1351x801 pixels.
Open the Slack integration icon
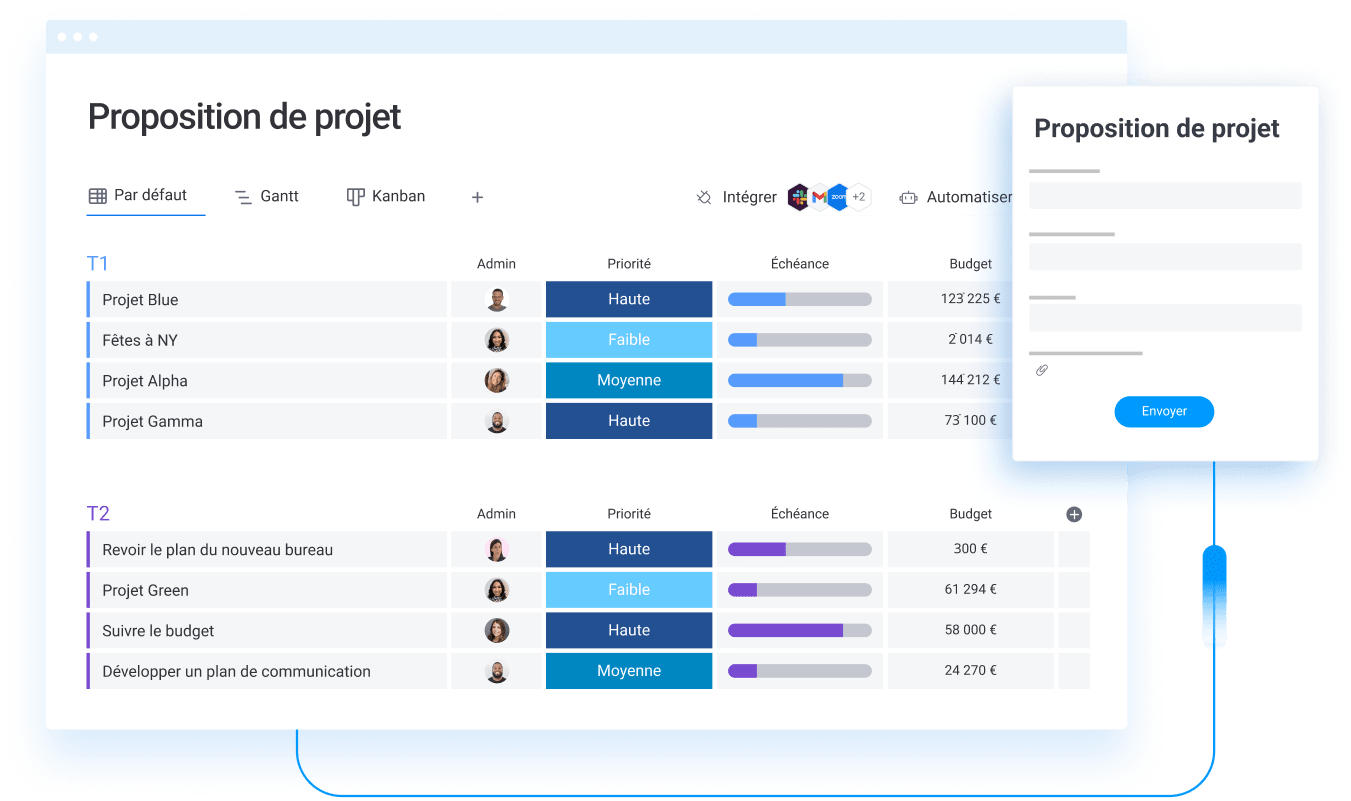pyautogui.click(x=798, y=197)
